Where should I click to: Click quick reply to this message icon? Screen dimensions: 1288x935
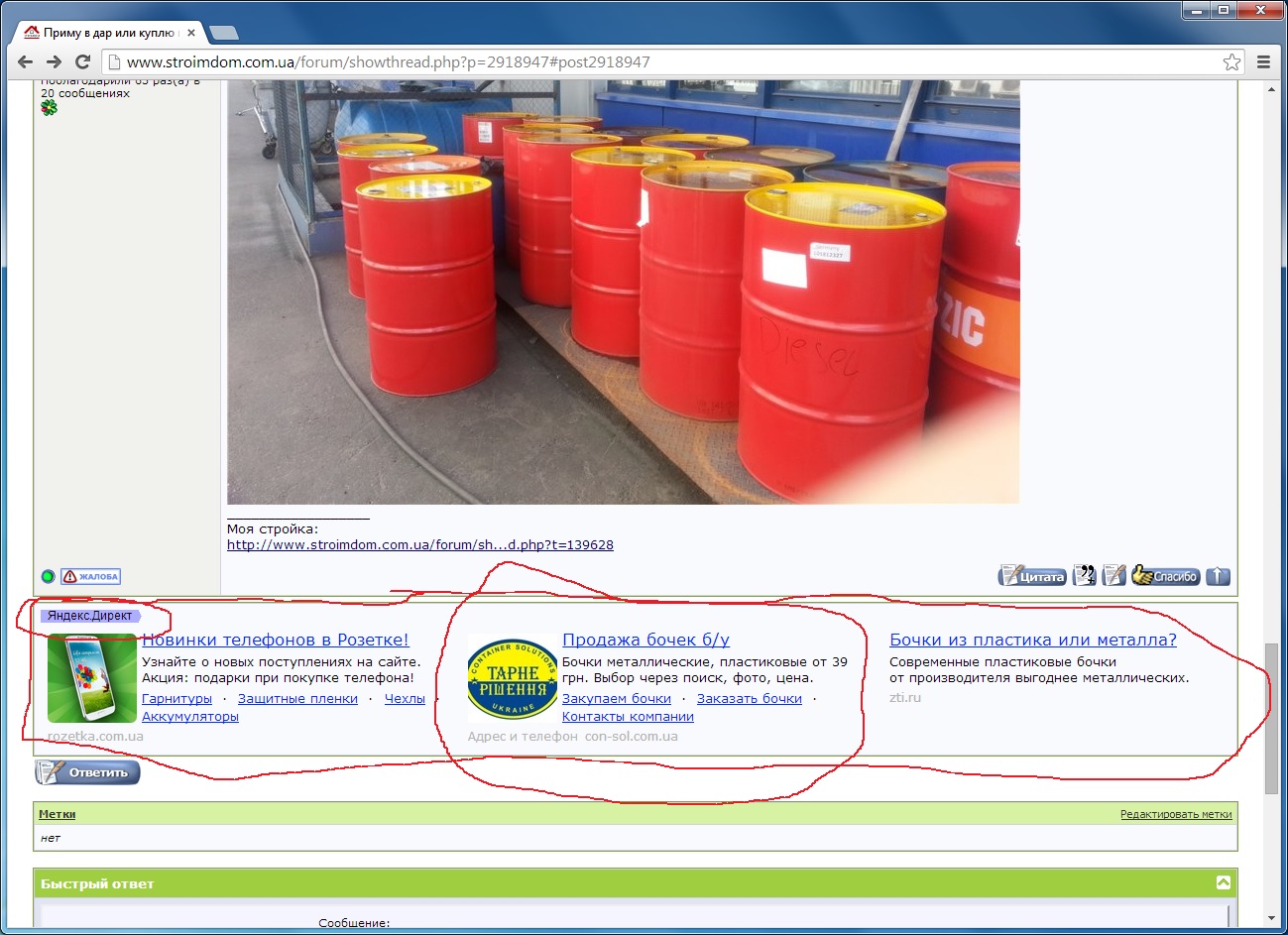[x=1114, y=575]
